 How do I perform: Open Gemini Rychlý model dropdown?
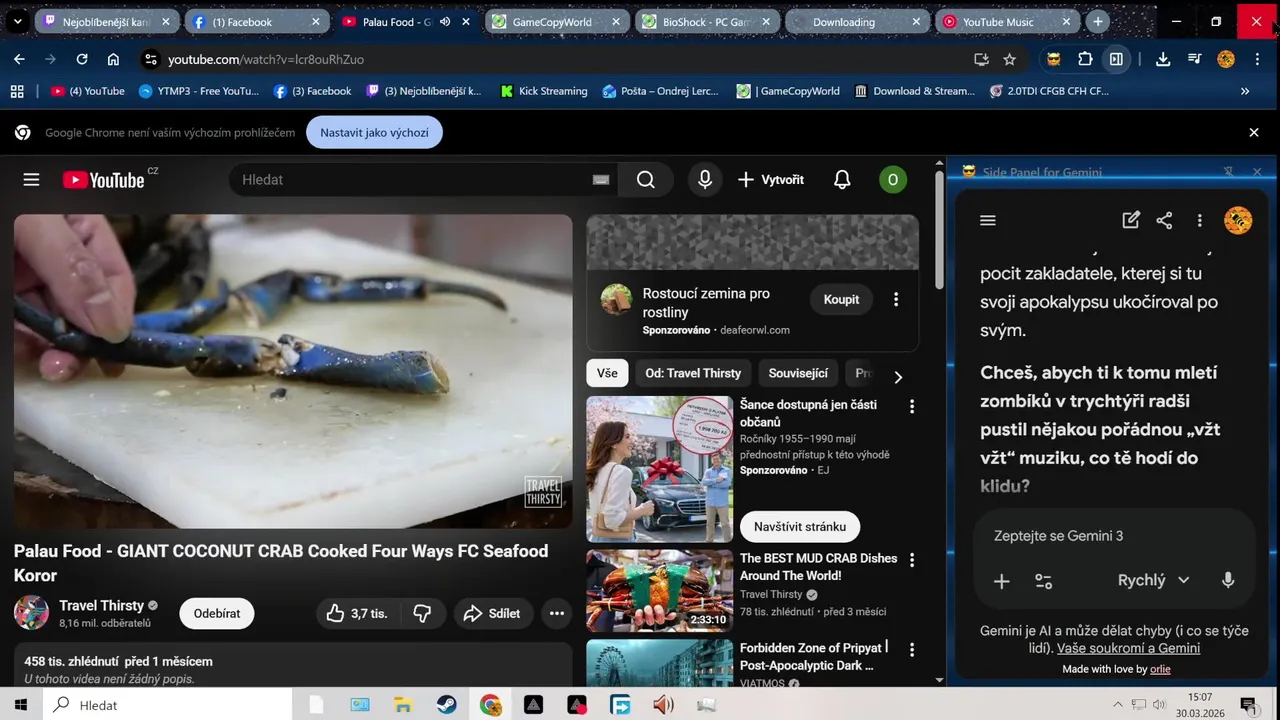tap(1153, 580)
